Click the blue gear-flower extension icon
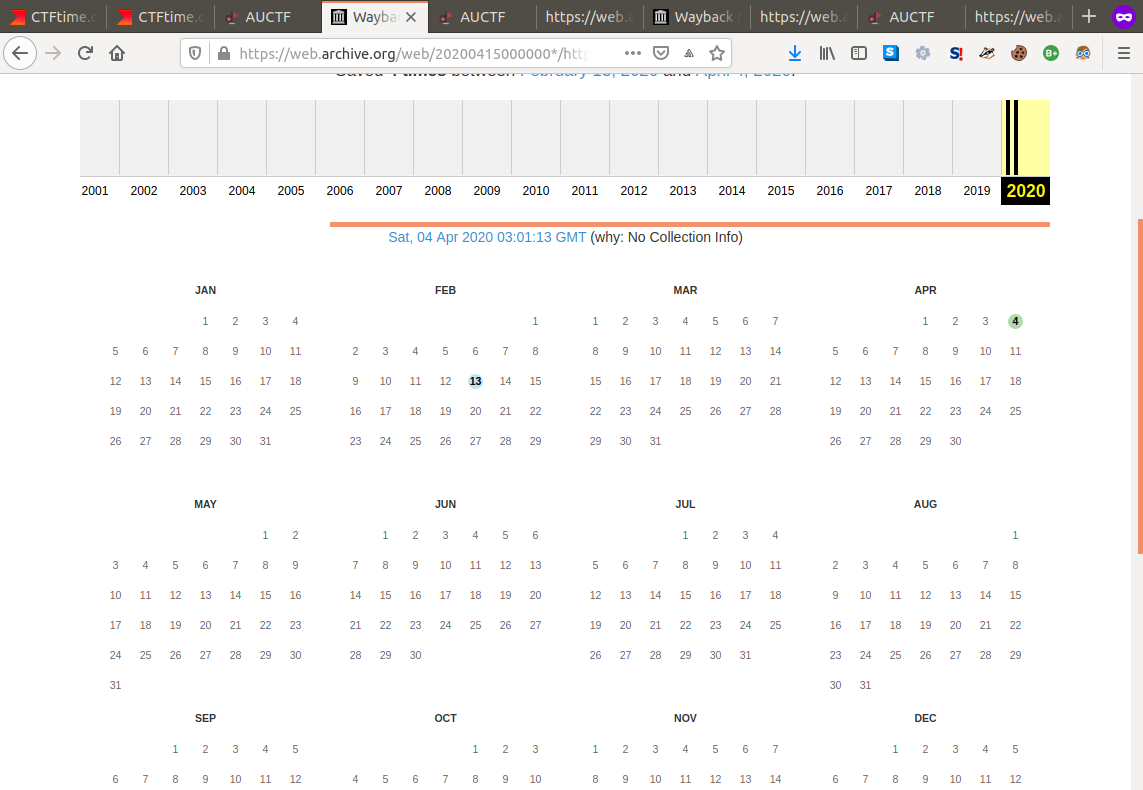Image resolution: width=1143 pixels, height=790 pixels. tap(923, 53)
